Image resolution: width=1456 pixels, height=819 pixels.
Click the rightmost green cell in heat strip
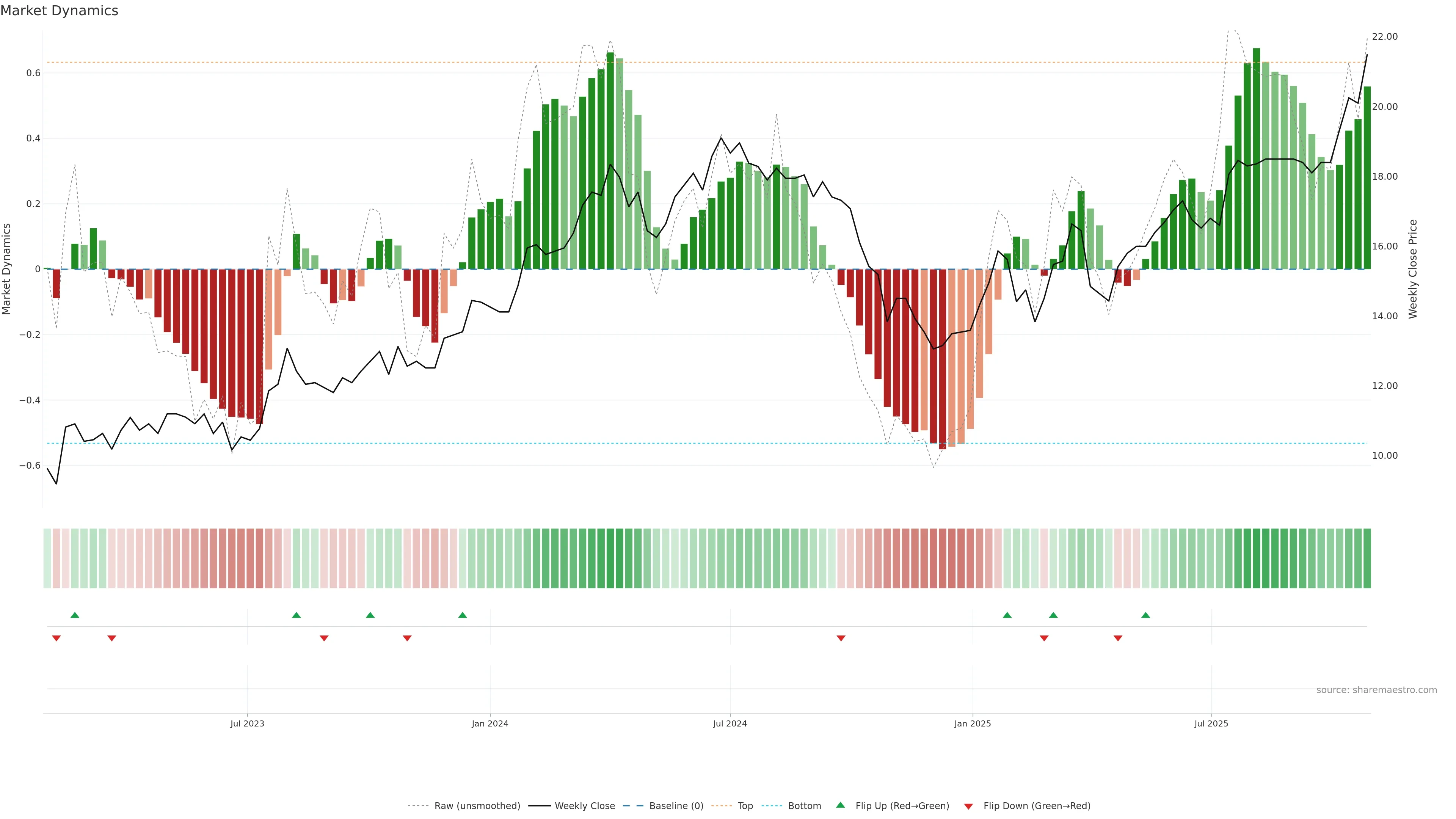pyautogui.click(x=1367, y=559)
